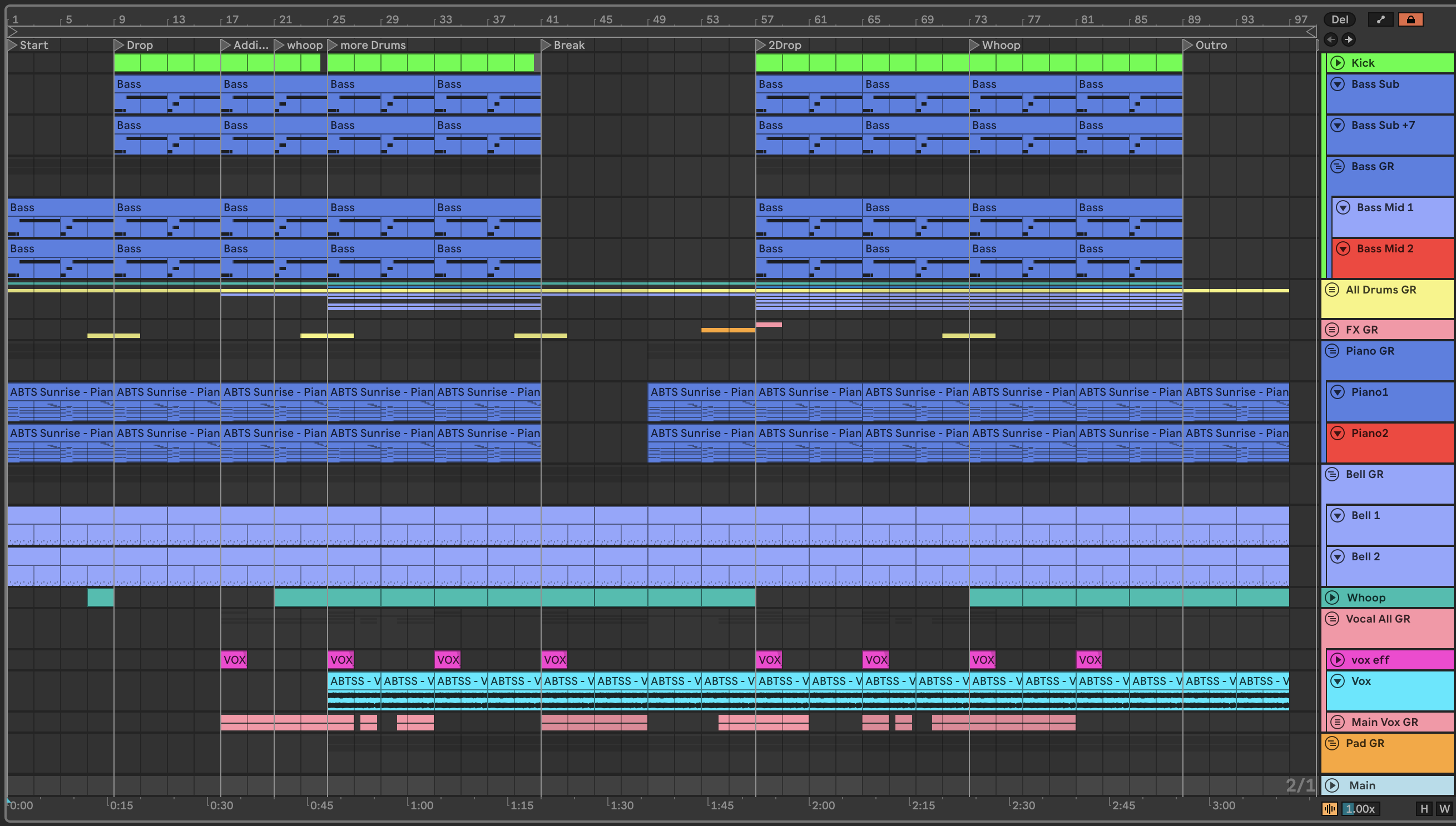Collapse the Bass Sub track
This screenshot has height=826, width=1456.
1338,84
